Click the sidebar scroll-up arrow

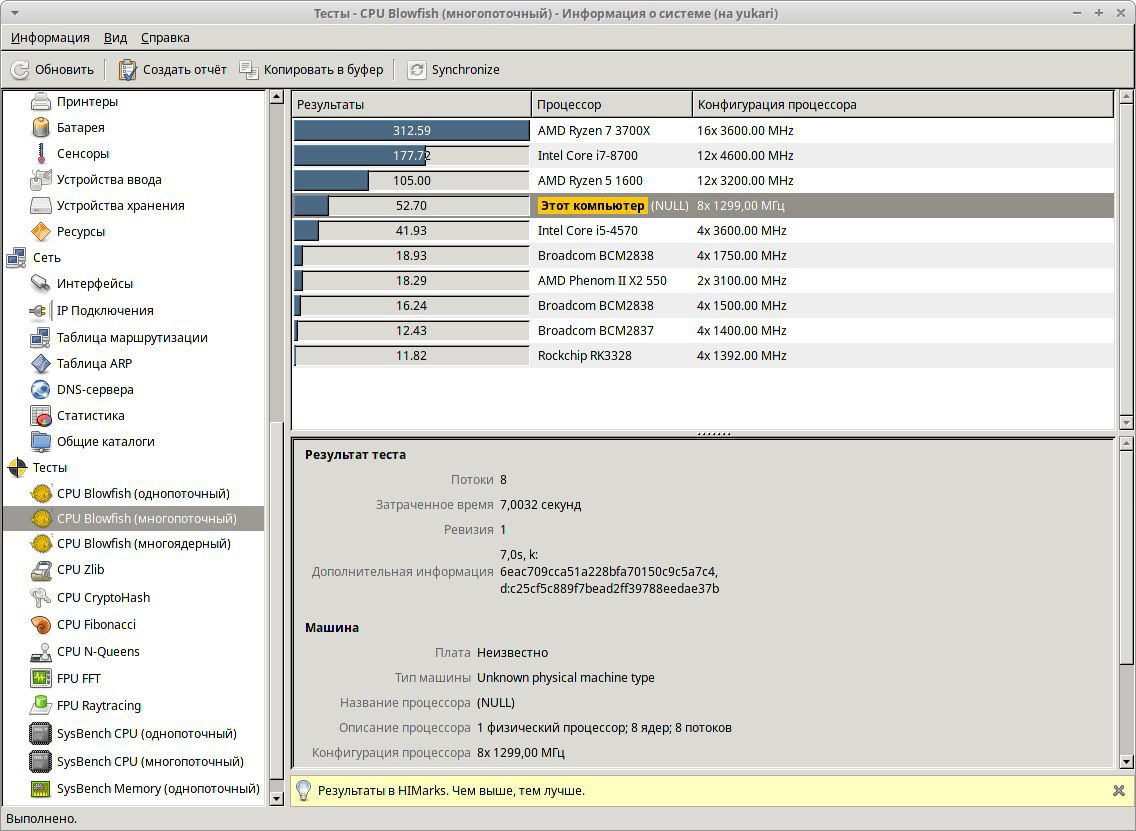pos(276,97)
